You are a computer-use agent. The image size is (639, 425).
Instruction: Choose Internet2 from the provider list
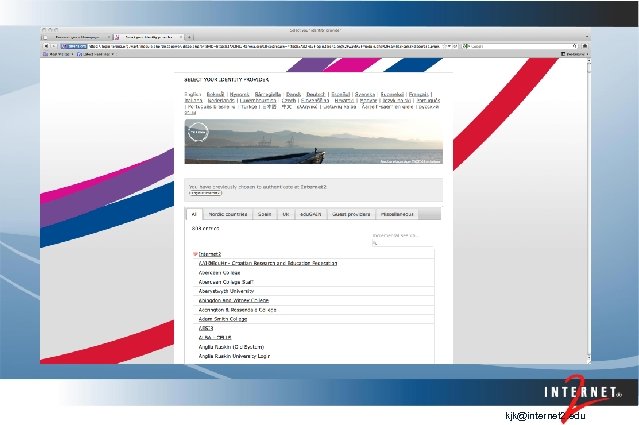pos(210,254)
